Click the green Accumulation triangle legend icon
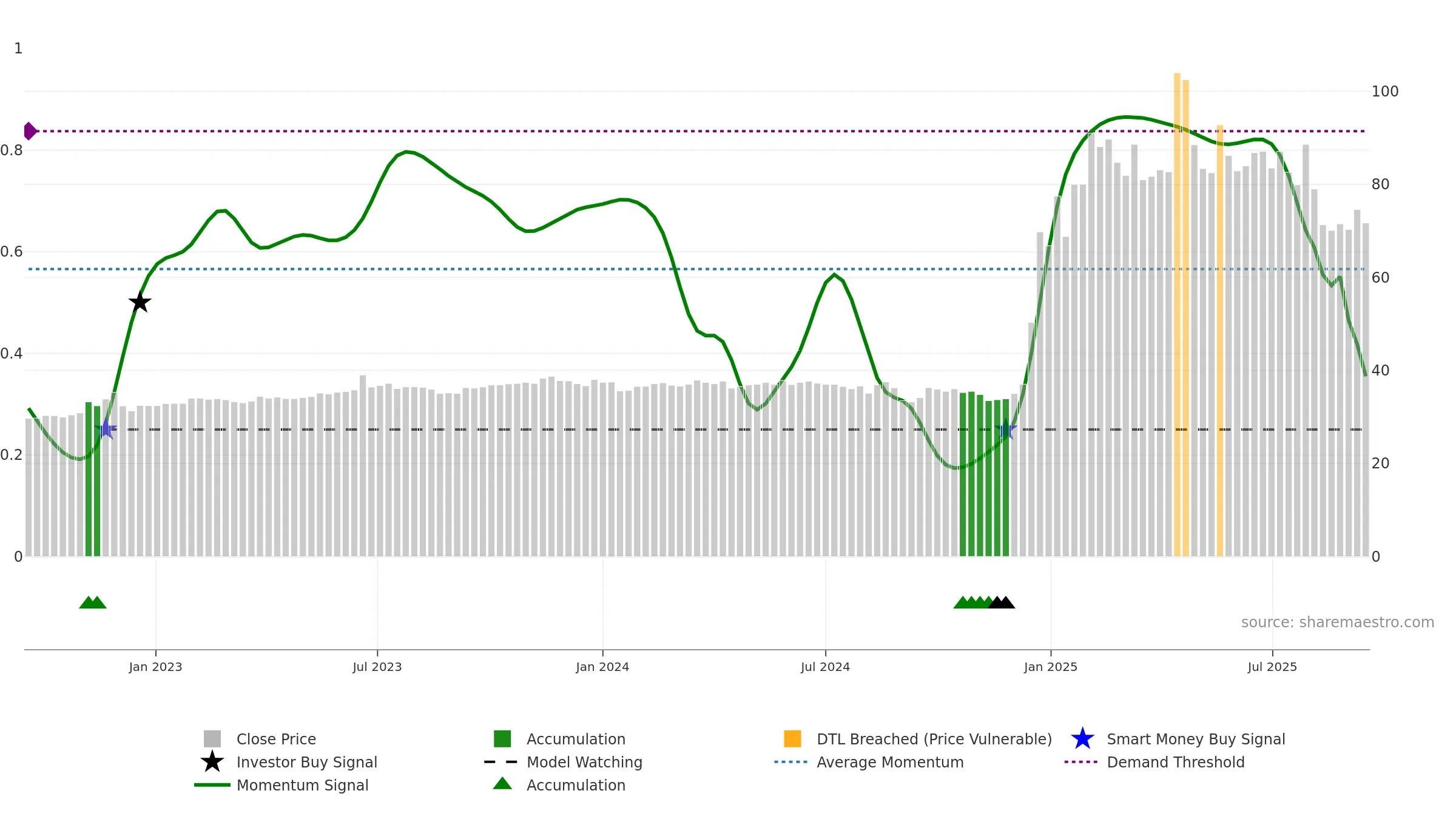 pyautogui.click(x=502, y=784)
